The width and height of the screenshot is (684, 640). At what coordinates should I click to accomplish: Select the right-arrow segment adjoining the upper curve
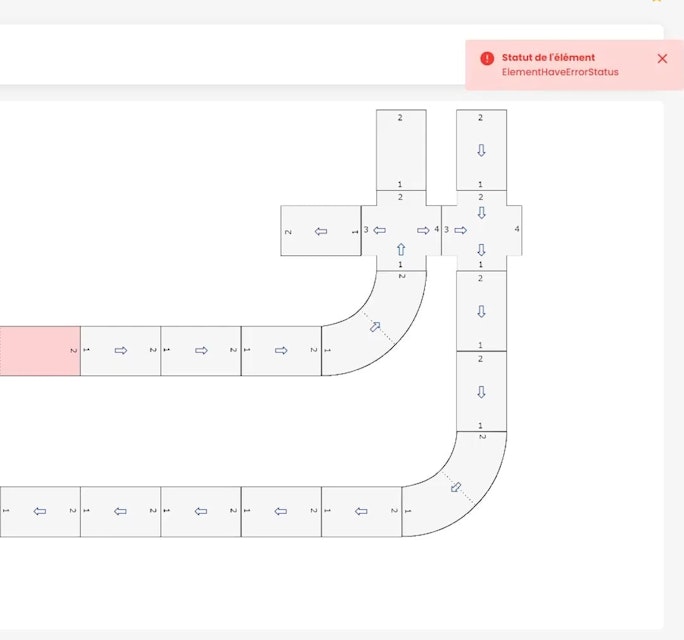pyautogui.click(x=281, y=350)
